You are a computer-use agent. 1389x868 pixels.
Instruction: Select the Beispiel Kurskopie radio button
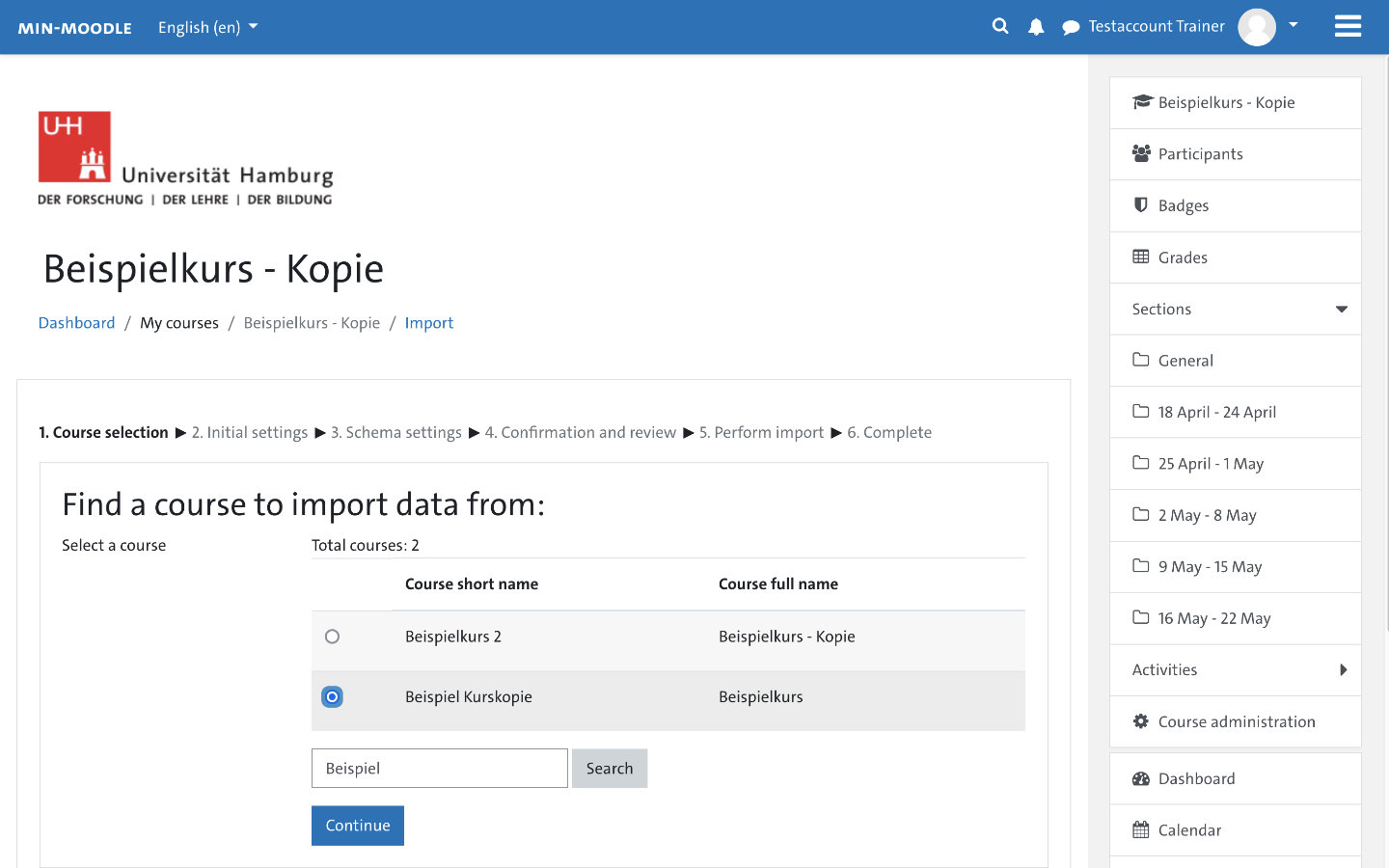(x=332, y=696)
